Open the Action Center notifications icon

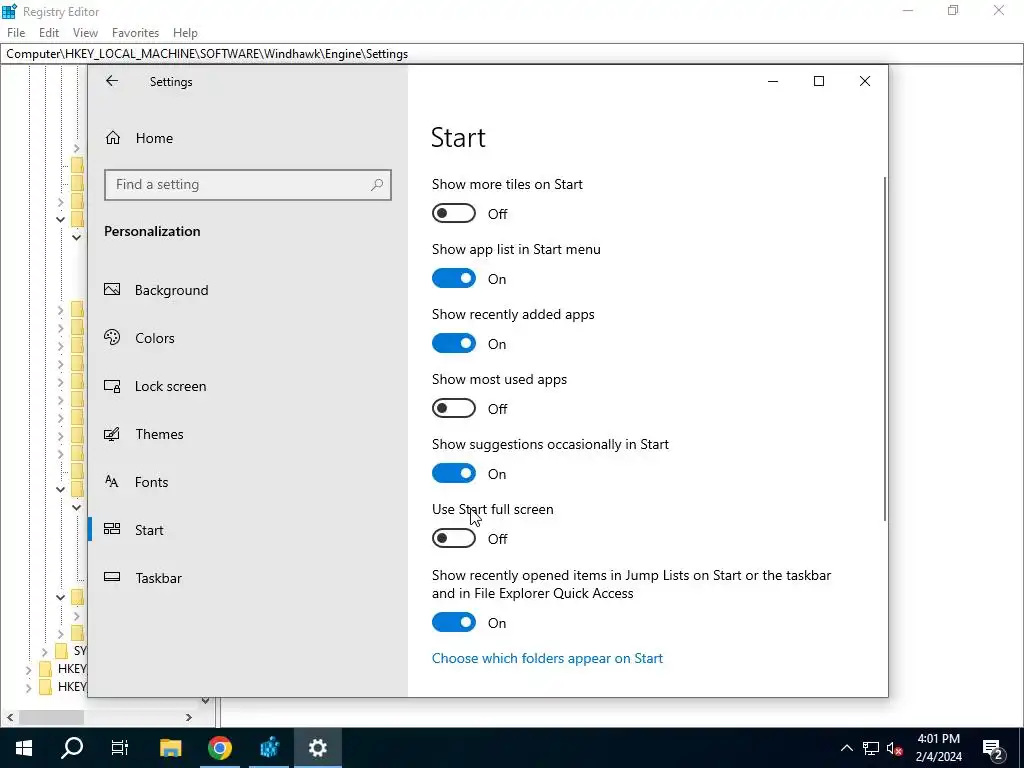(x=992, y=750)
